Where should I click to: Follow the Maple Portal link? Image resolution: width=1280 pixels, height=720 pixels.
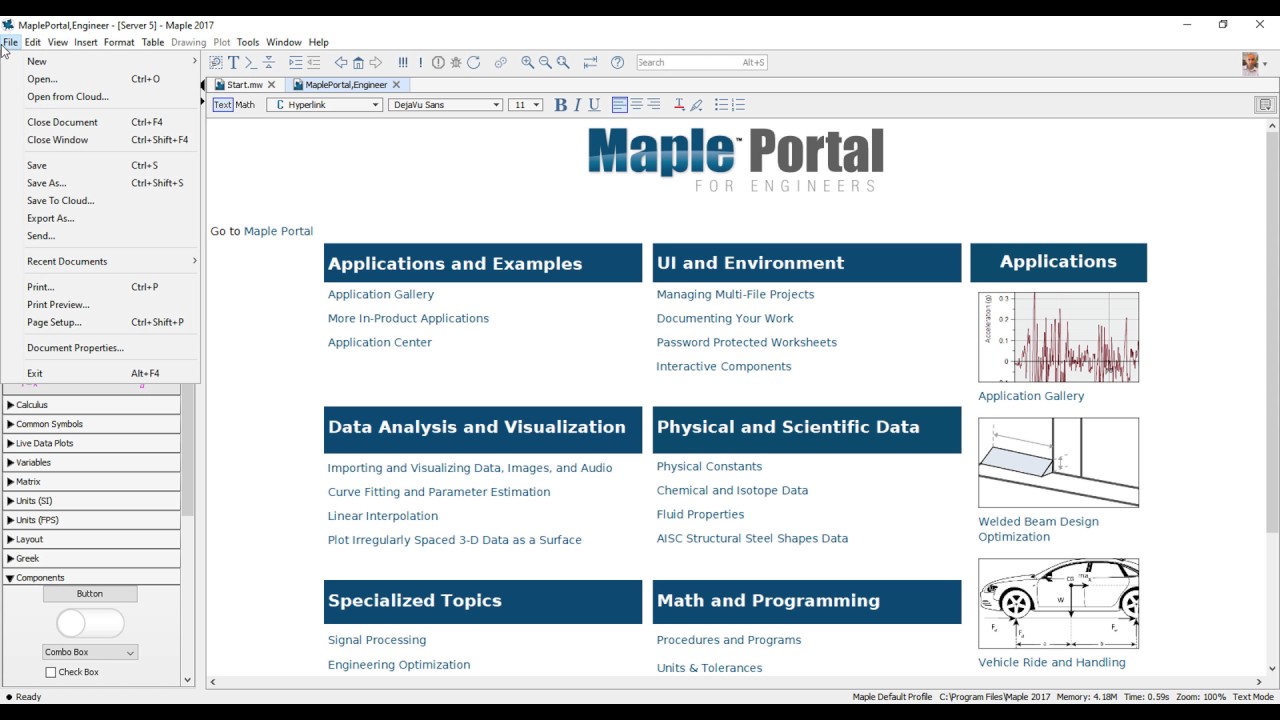click(278, 231)
